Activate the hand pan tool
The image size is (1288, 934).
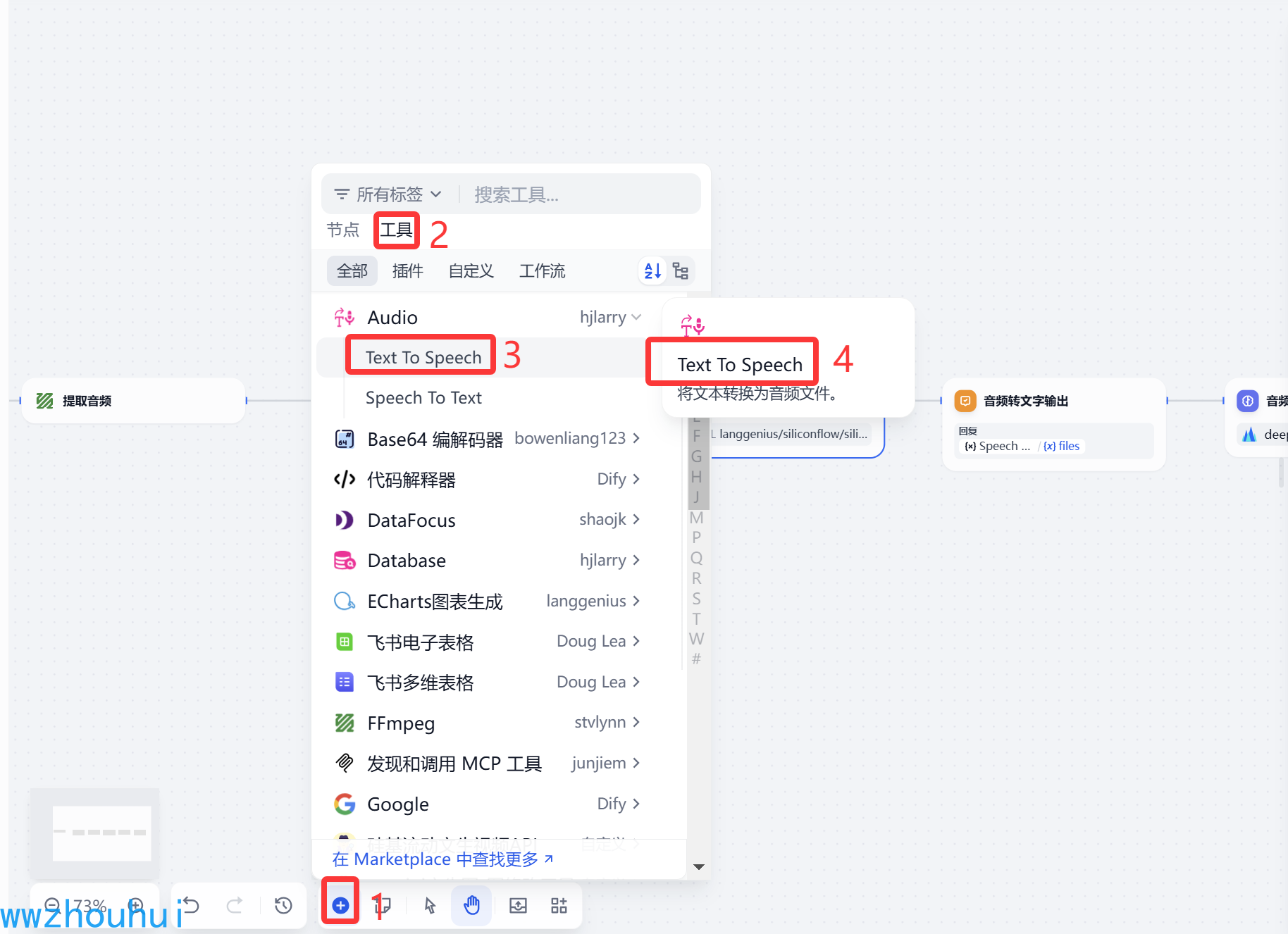coord(471,905)
